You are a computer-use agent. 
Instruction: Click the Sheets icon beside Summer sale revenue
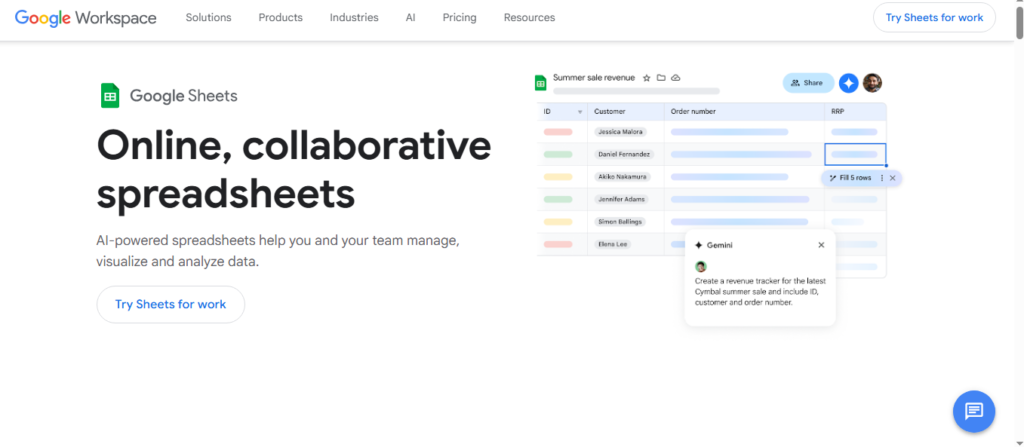tap(541, 83)
